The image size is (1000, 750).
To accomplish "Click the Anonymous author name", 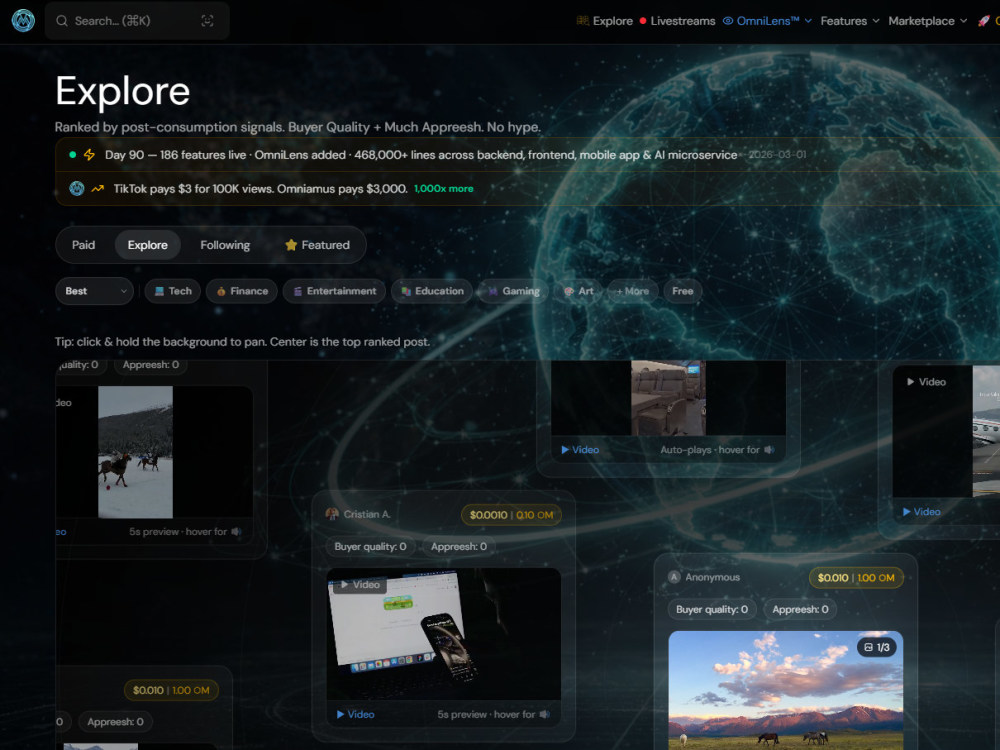I will click(x=712, y=577).
